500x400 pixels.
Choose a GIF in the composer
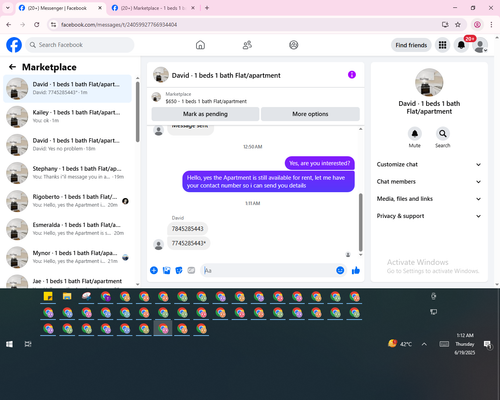191,270
